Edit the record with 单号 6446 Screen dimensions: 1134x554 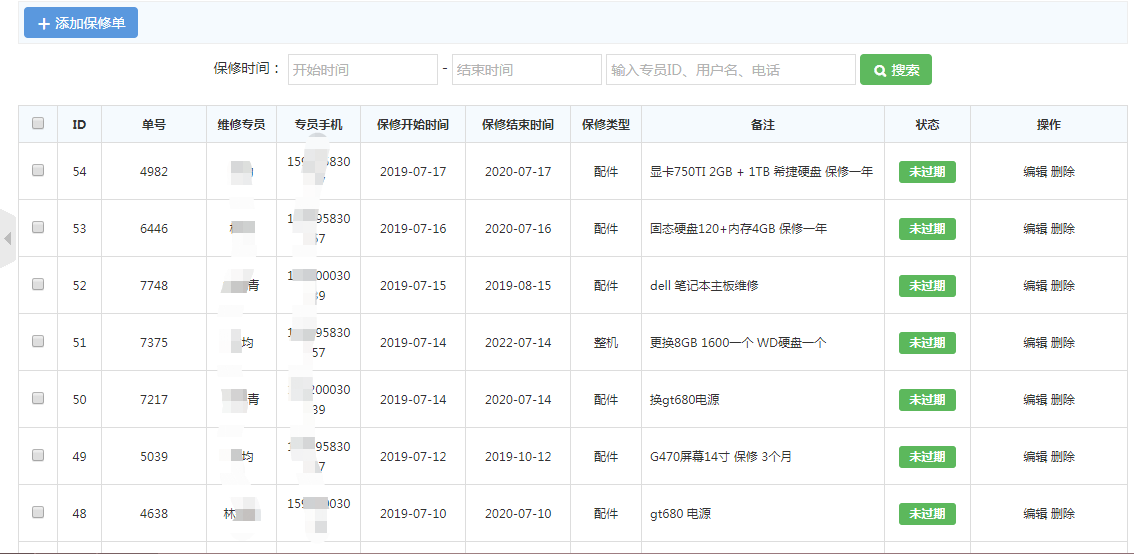[x=1035, y=229]
